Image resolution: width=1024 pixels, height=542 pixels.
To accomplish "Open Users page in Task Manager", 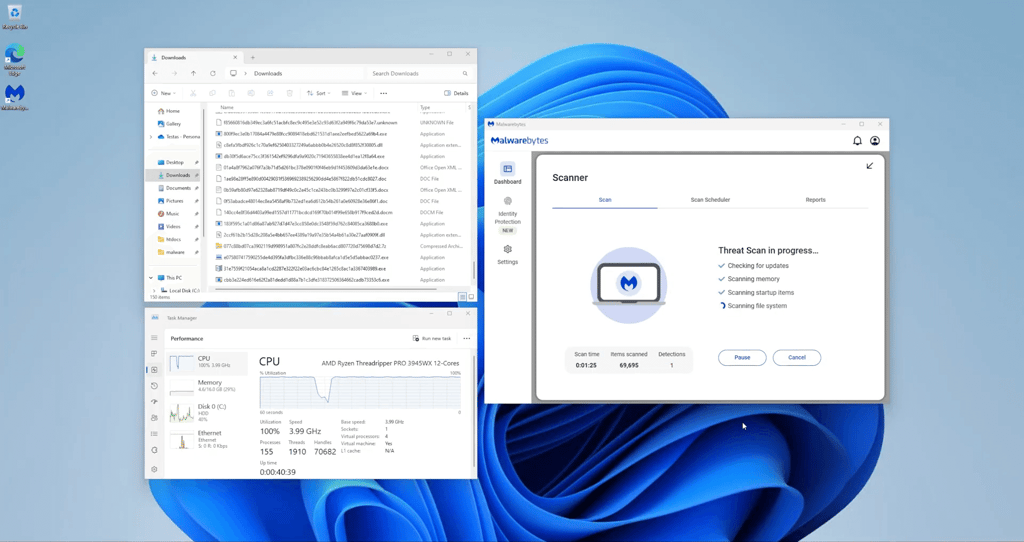I will (154, 417).
